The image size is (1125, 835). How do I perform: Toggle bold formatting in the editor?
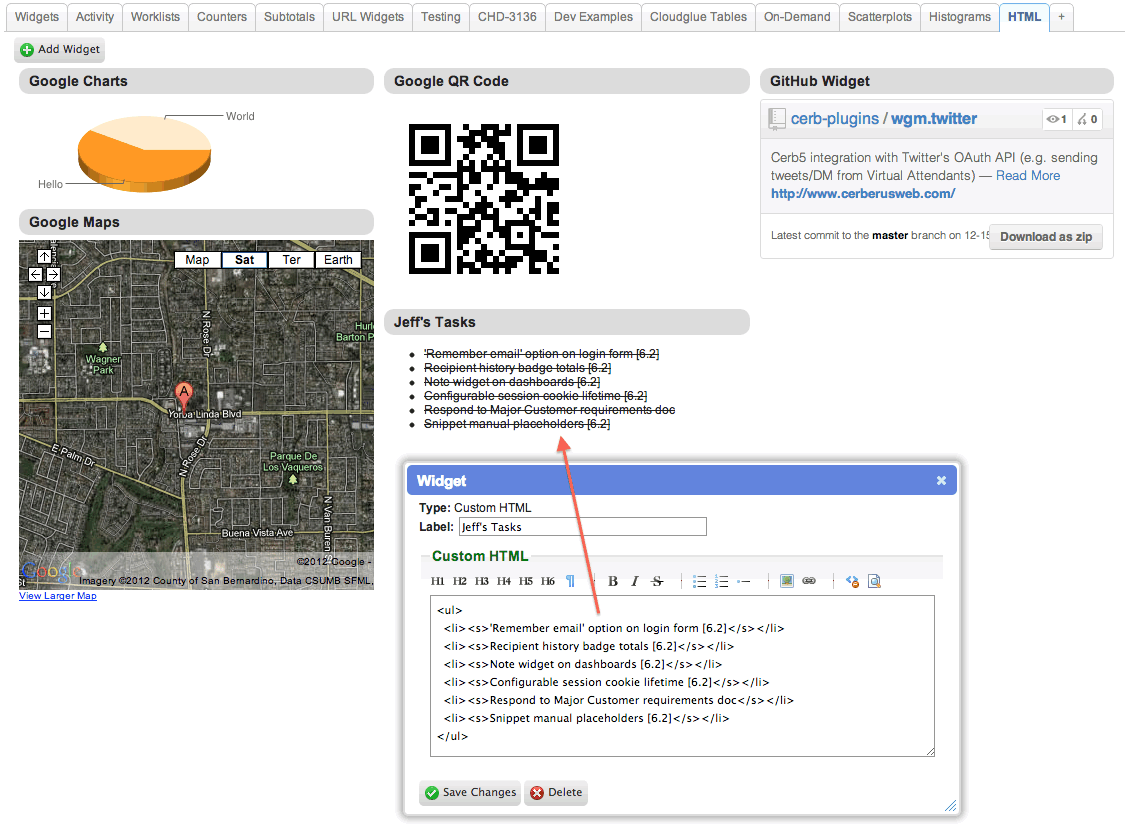pyautogui.click(x=613, y=581)
